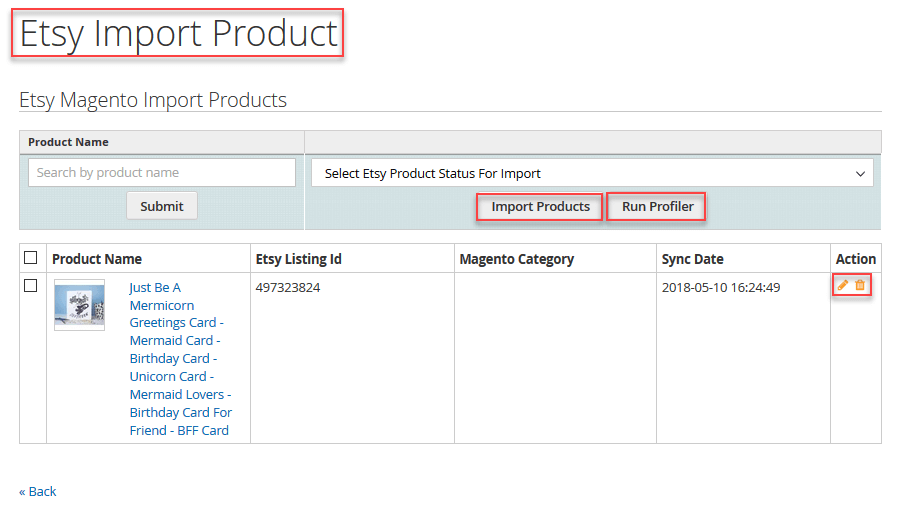
Task: Click the Etsy Magento Import Products heading
Action: coord(153,100)
